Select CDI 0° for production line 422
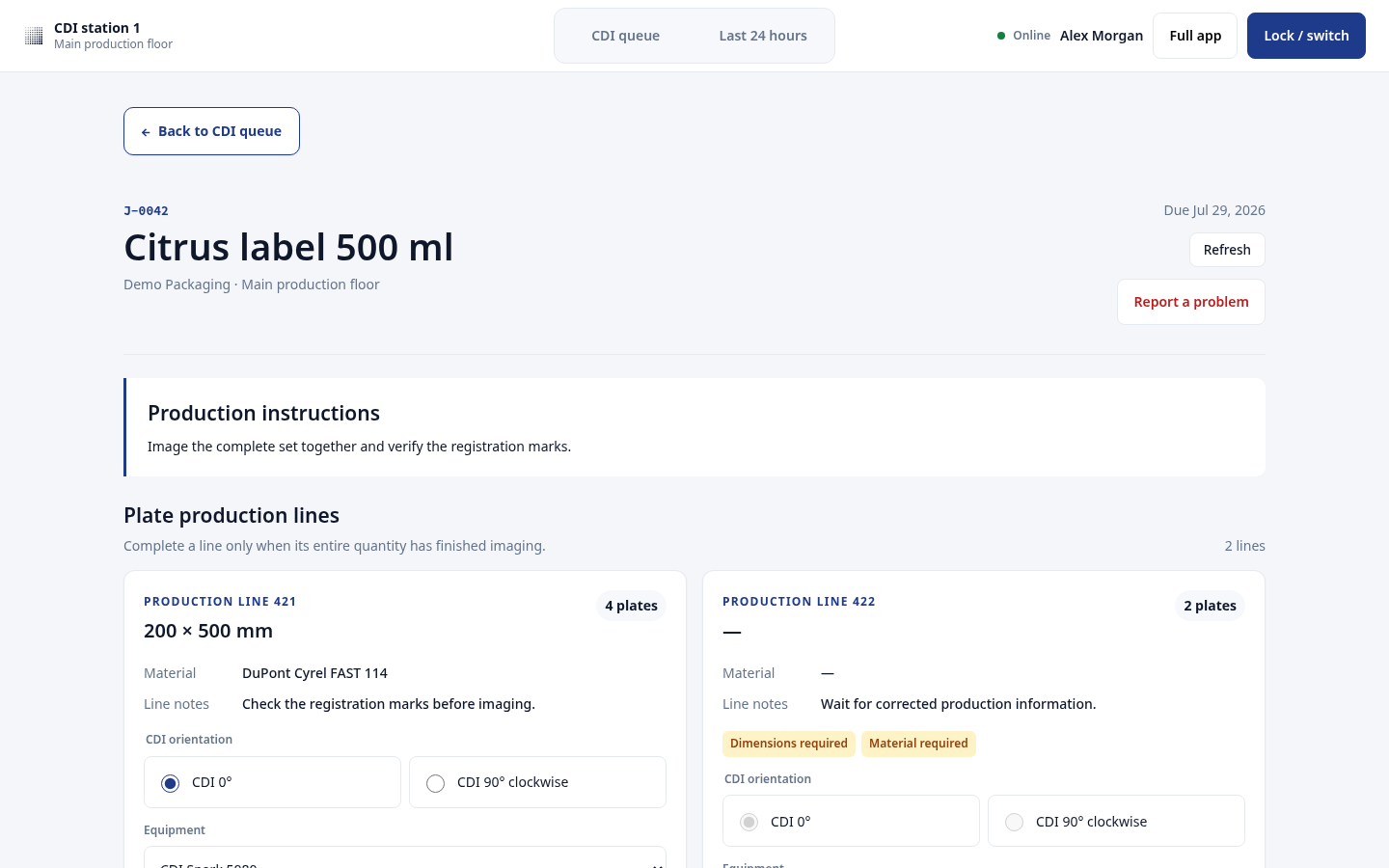The image size is (1389, 868). pyautogui.click(x=851, y=821)
